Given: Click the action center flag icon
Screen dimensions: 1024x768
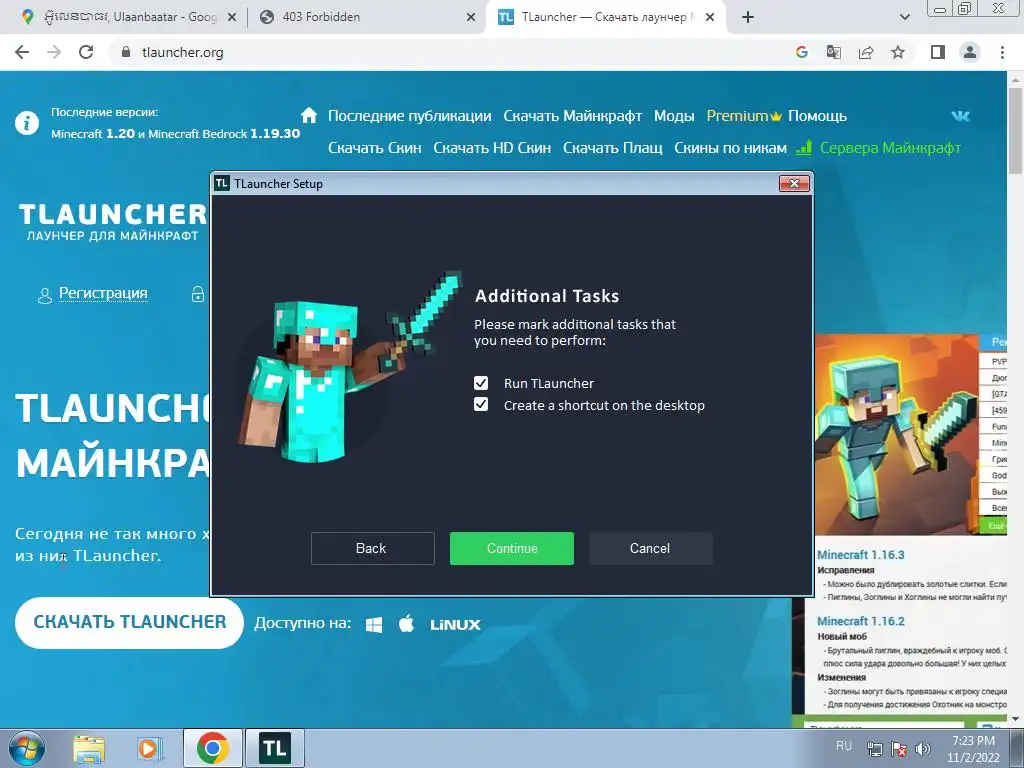Looking at the screenshot, I should tap(899, 749).
